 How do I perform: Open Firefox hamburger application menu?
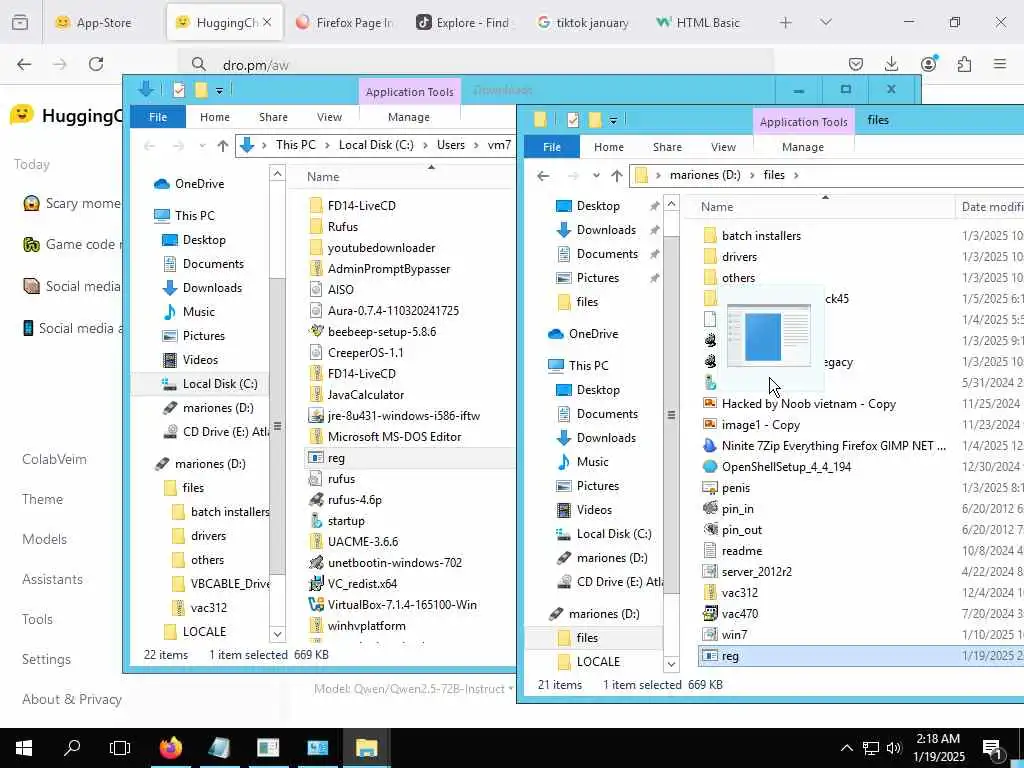click(1000, 64)
